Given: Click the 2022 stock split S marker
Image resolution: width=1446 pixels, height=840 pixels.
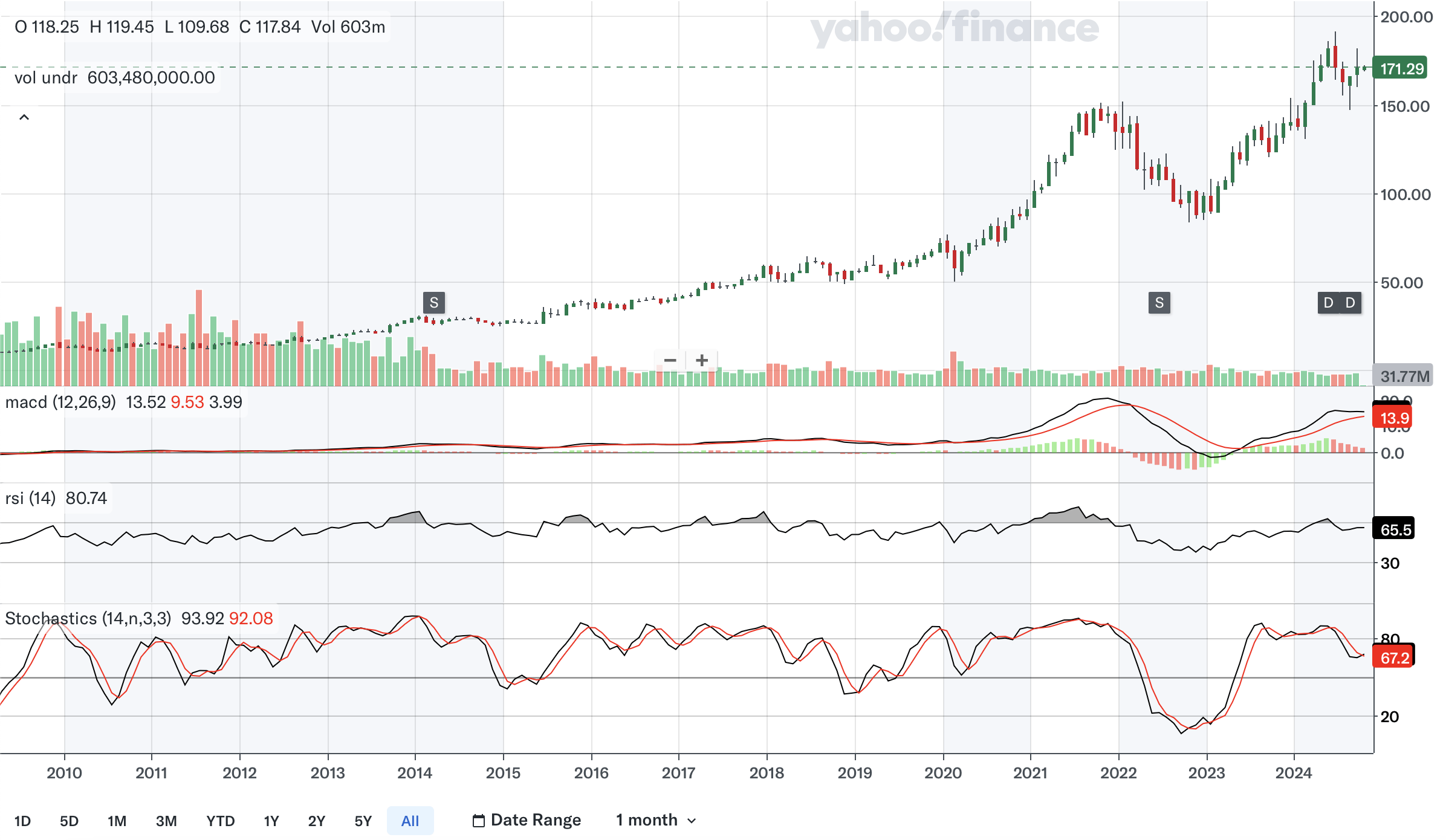Looking at the screenshot, I should point(1159,303).
